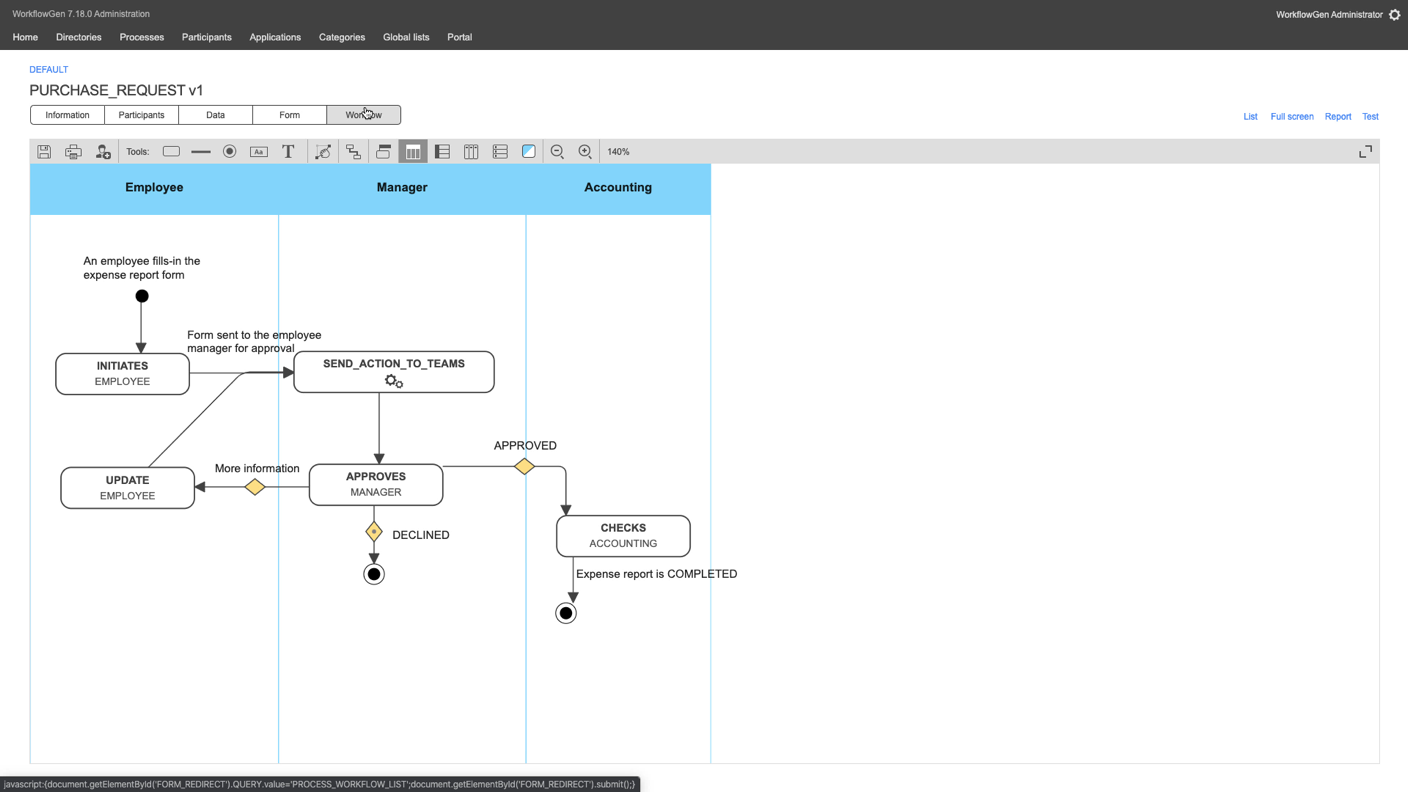Click the Global lists menu item

coord(406,37)
